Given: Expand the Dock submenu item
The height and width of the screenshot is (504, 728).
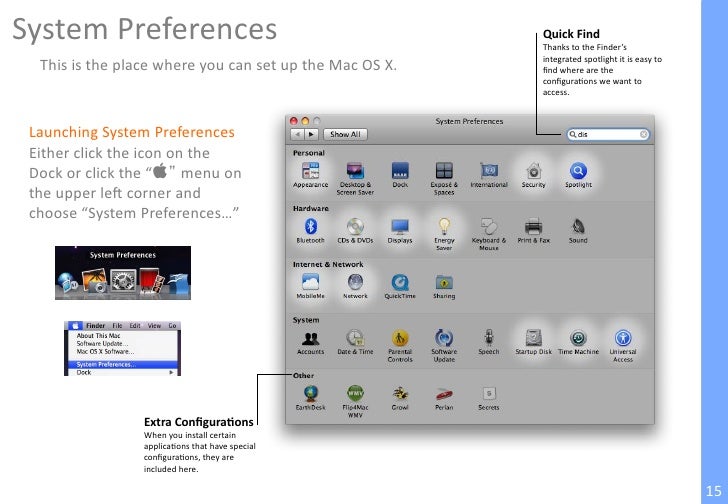Looking at the screenshot, I should pos(123,372).
